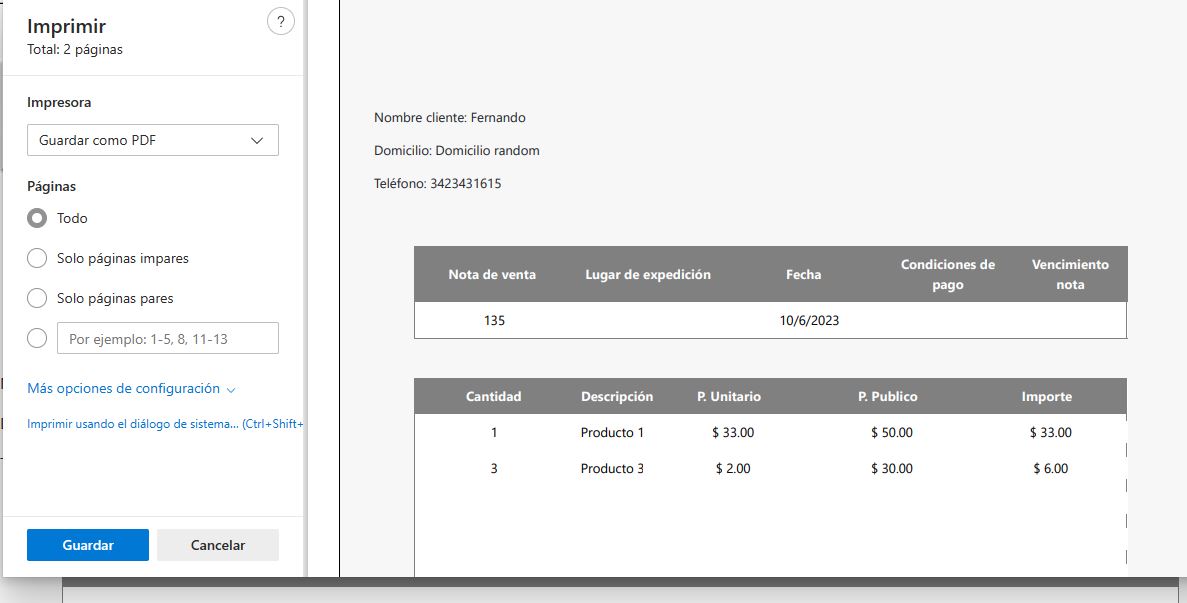Click the Descripción column header
This screenshot has height=603, width=1187.
tap(616, 397)
